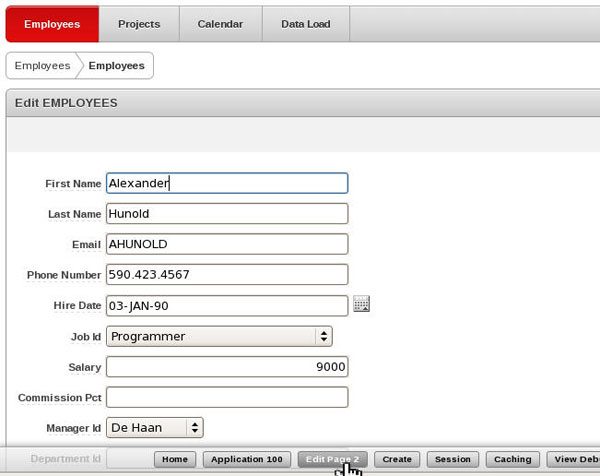
Task: Open the Job Id dropdown
Action: 219,336
